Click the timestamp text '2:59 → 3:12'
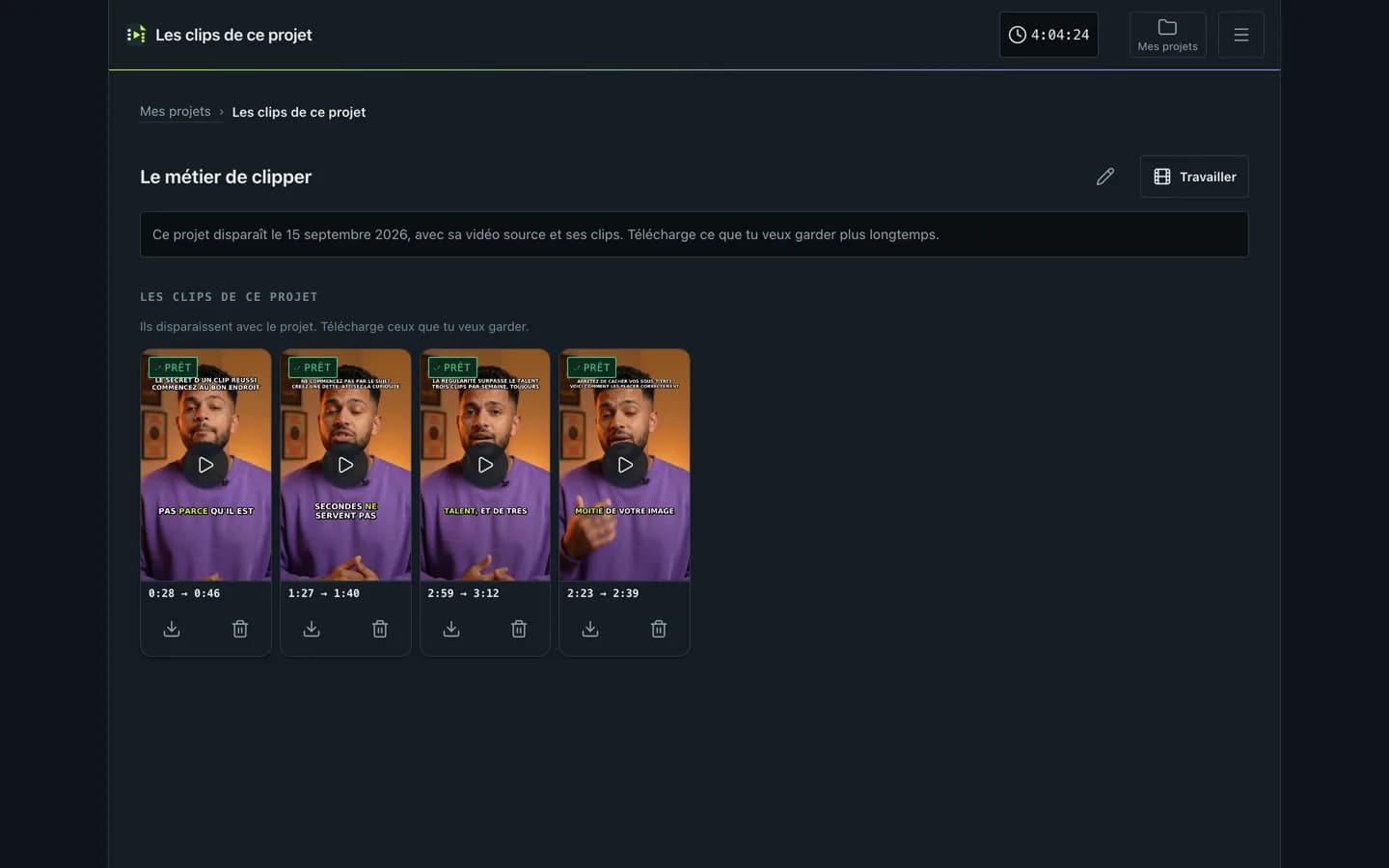1389x868 pixels. coord(463,593)
